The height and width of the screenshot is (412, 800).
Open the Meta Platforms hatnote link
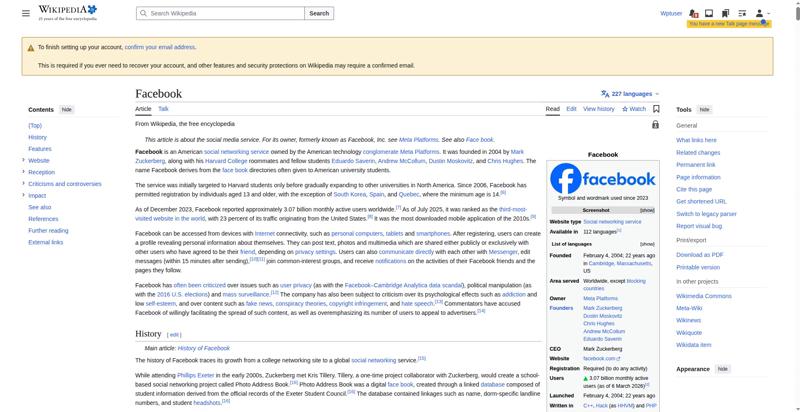pyautogui.click(x=418, y=140)
